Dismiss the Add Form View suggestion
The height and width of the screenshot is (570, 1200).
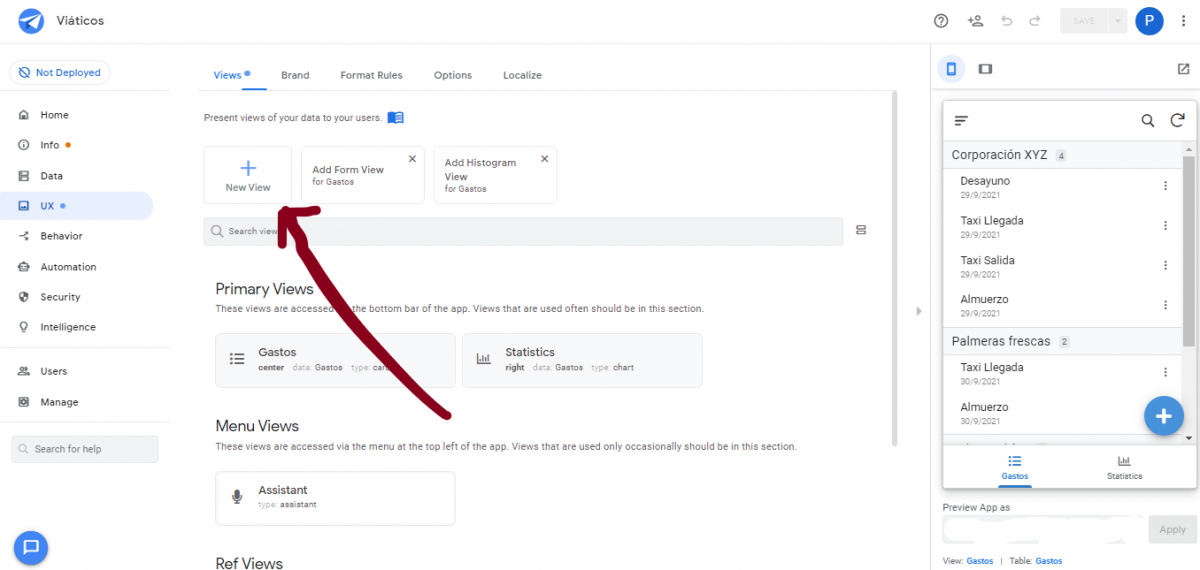pos(412,159)
